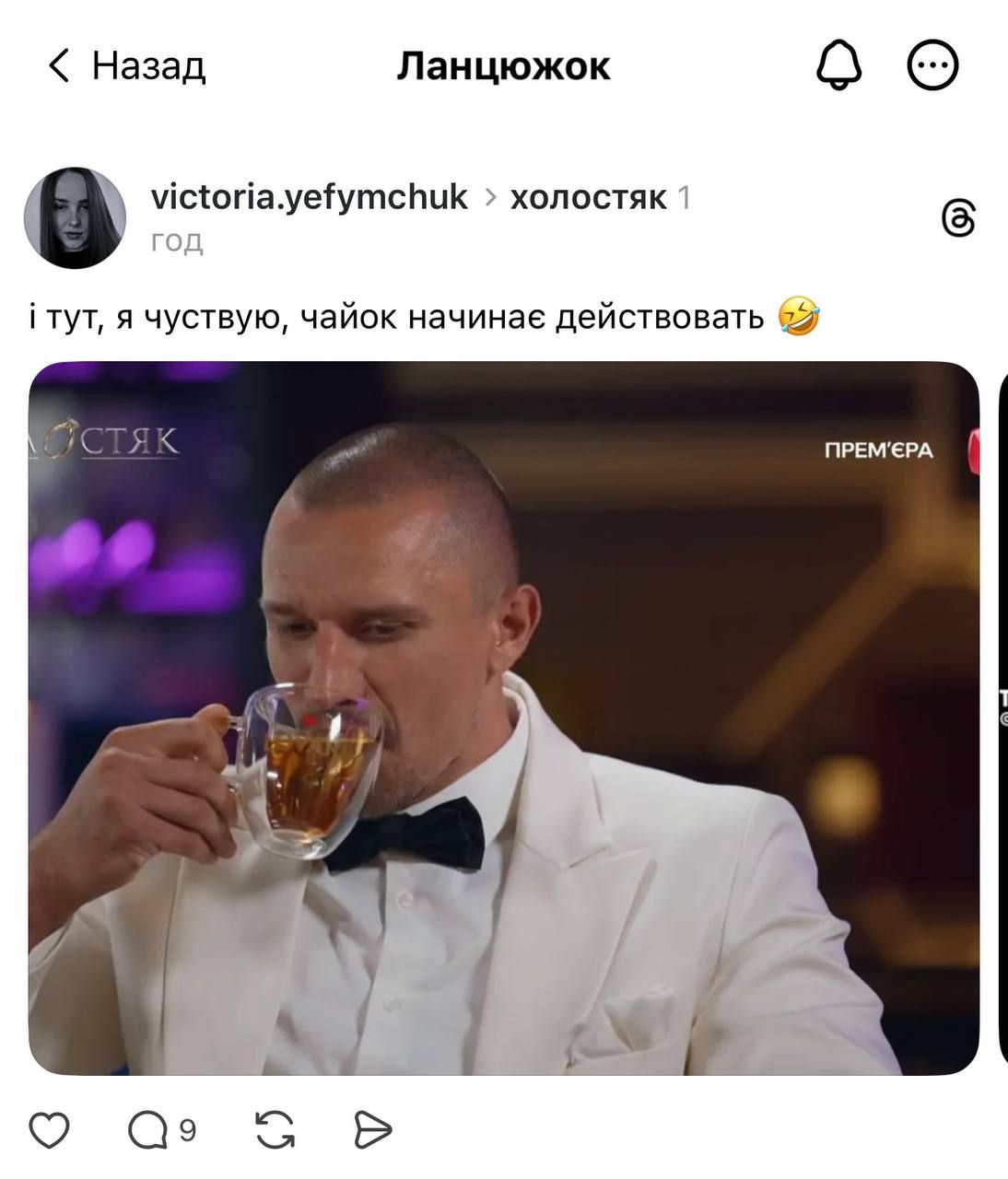Tap the comment count number 9
1008x1179 pixels.
click(x=187, y=1129)
